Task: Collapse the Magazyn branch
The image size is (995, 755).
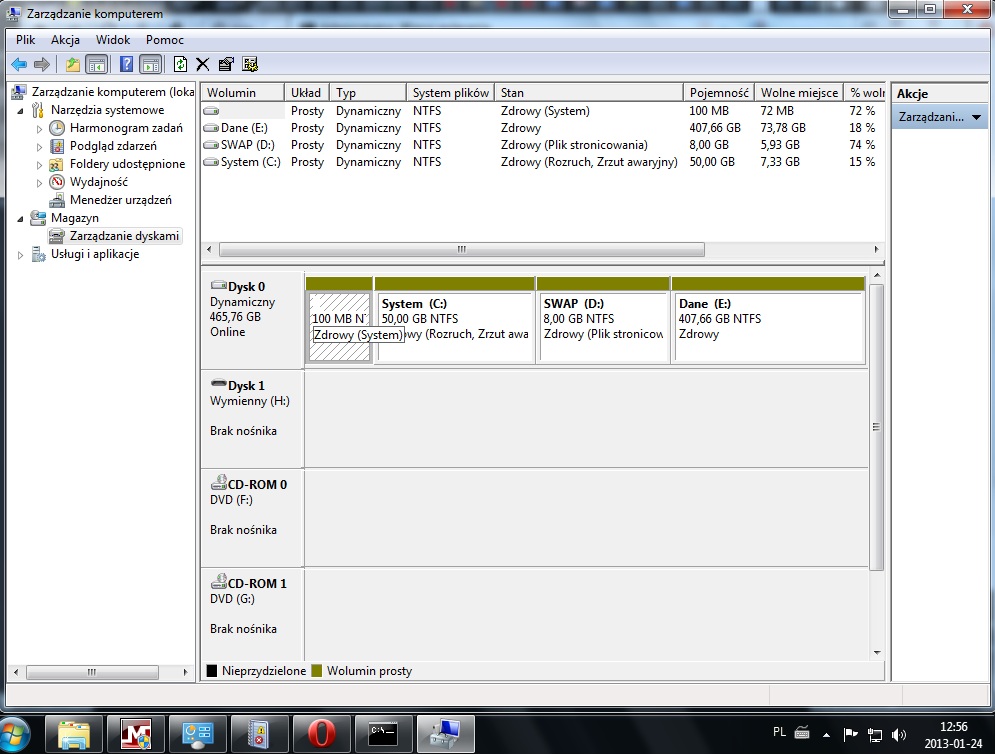Action: (20, 219)
